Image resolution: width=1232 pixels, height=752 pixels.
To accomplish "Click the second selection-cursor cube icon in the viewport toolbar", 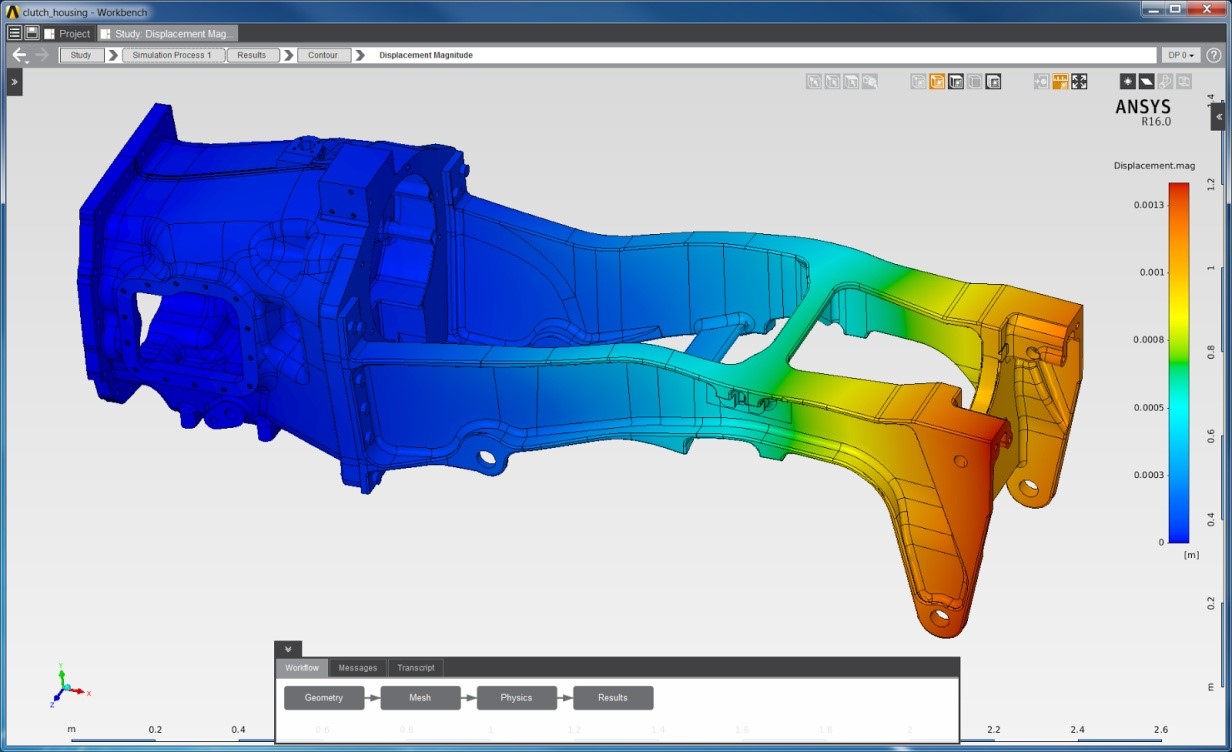I will click(832, 82).
